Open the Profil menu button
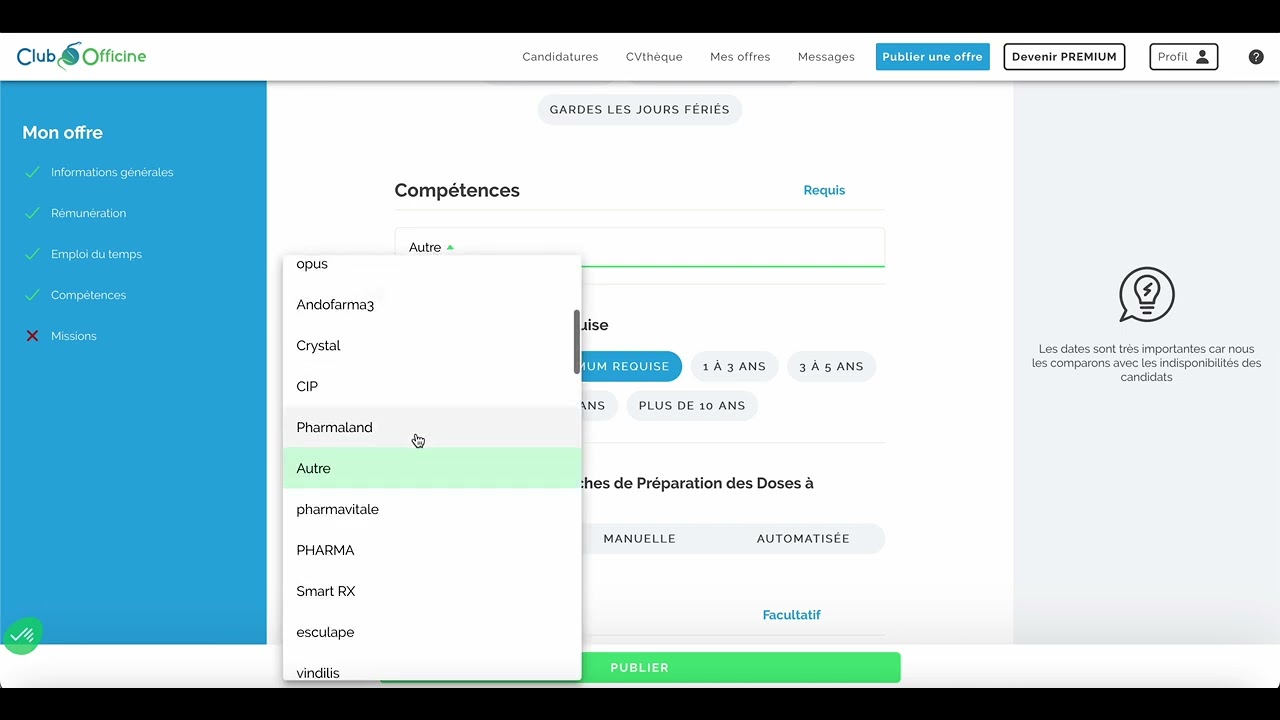Image resolution: width=1280 pixels, height=720 pixels. click(x=1184, y=57)
